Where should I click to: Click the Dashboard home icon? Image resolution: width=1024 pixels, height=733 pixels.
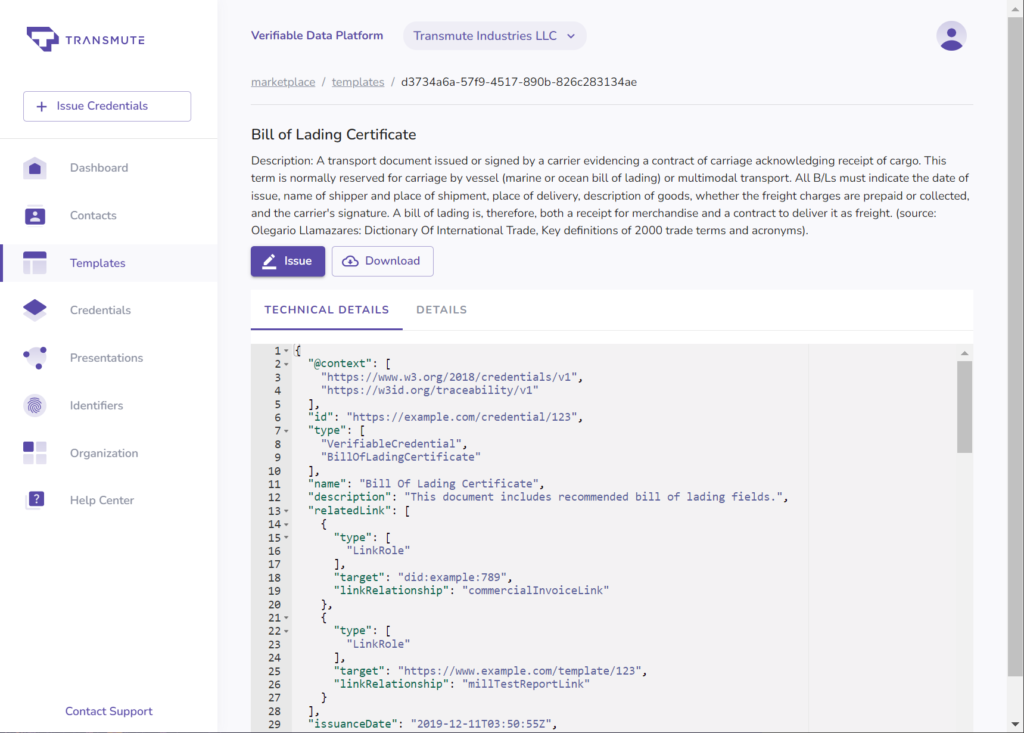(x=35, y=168)
